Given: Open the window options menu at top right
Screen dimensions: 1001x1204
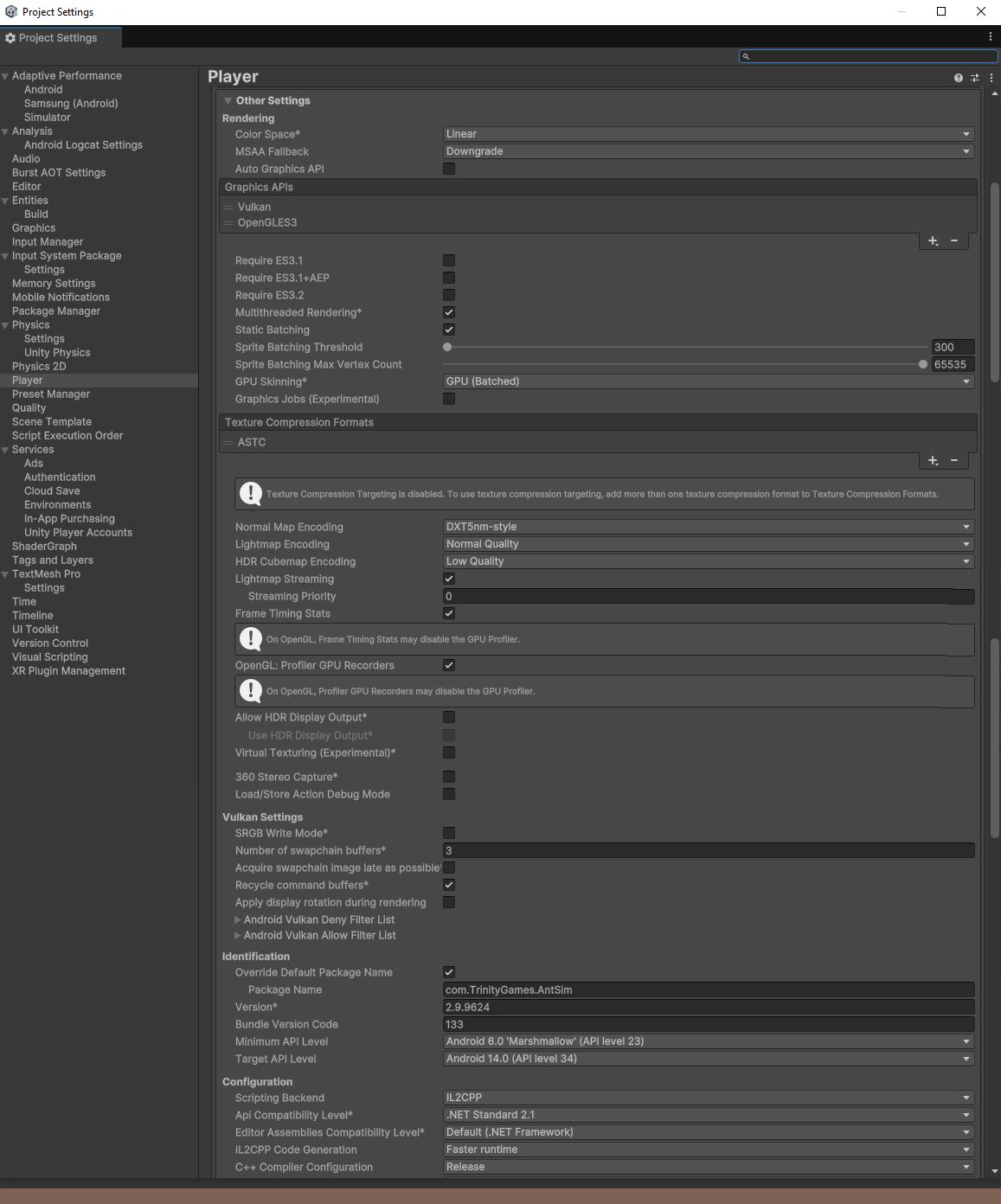Looking at the screenshot, I should click(x=990, y=35).
